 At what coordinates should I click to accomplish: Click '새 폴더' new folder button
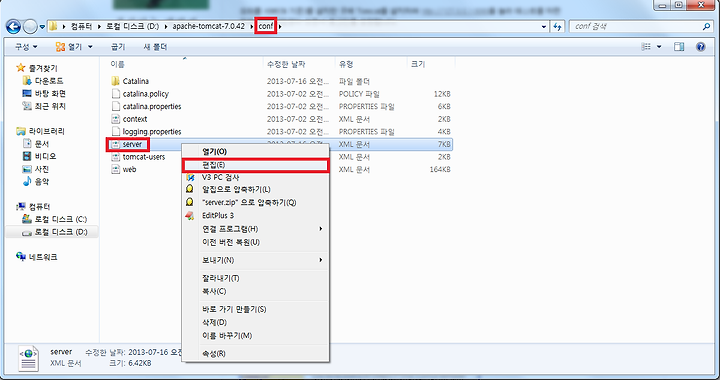tap(155, 47)
